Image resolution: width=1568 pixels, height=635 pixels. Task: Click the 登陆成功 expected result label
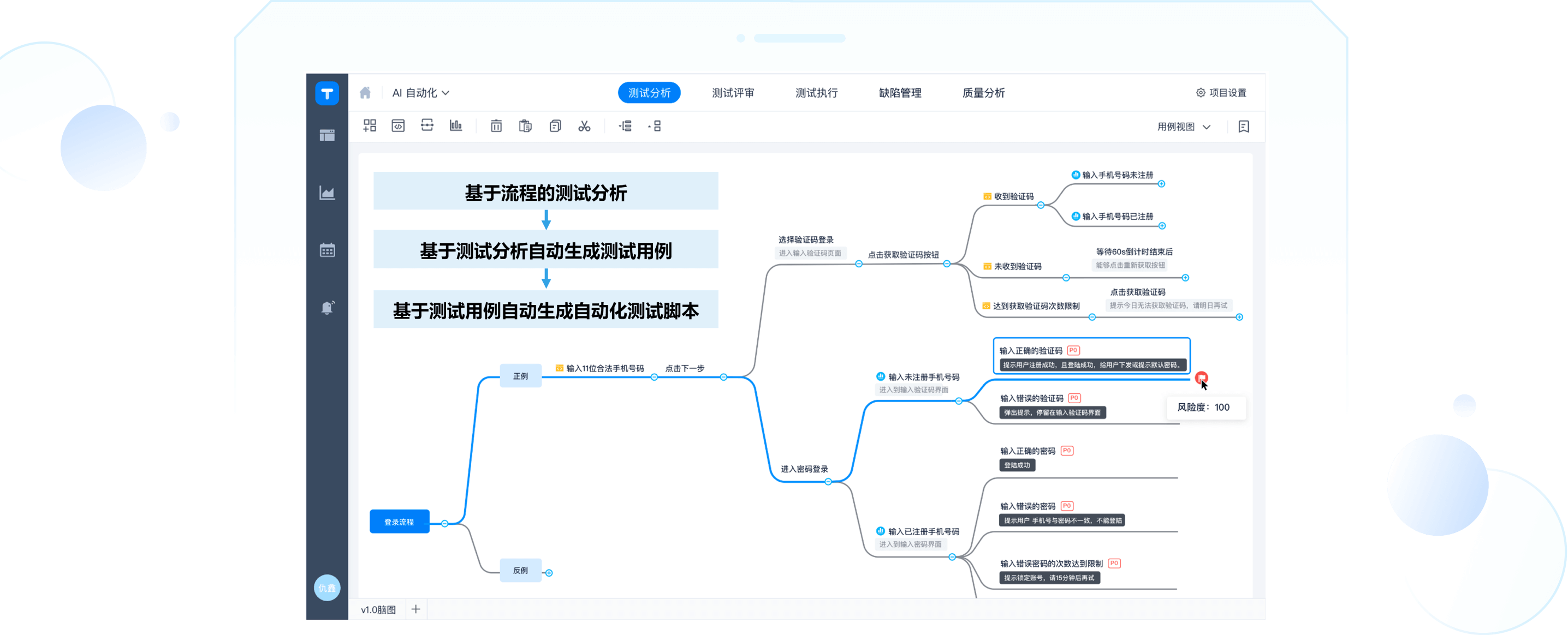click(1017, 465)
